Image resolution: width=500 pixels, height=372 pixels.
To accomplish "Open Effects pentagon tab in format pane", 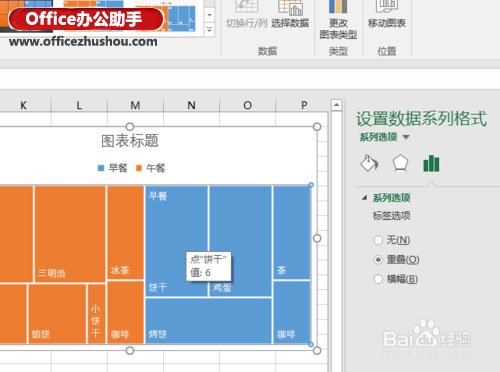I will pyautogui.click(x=400, y=164).
